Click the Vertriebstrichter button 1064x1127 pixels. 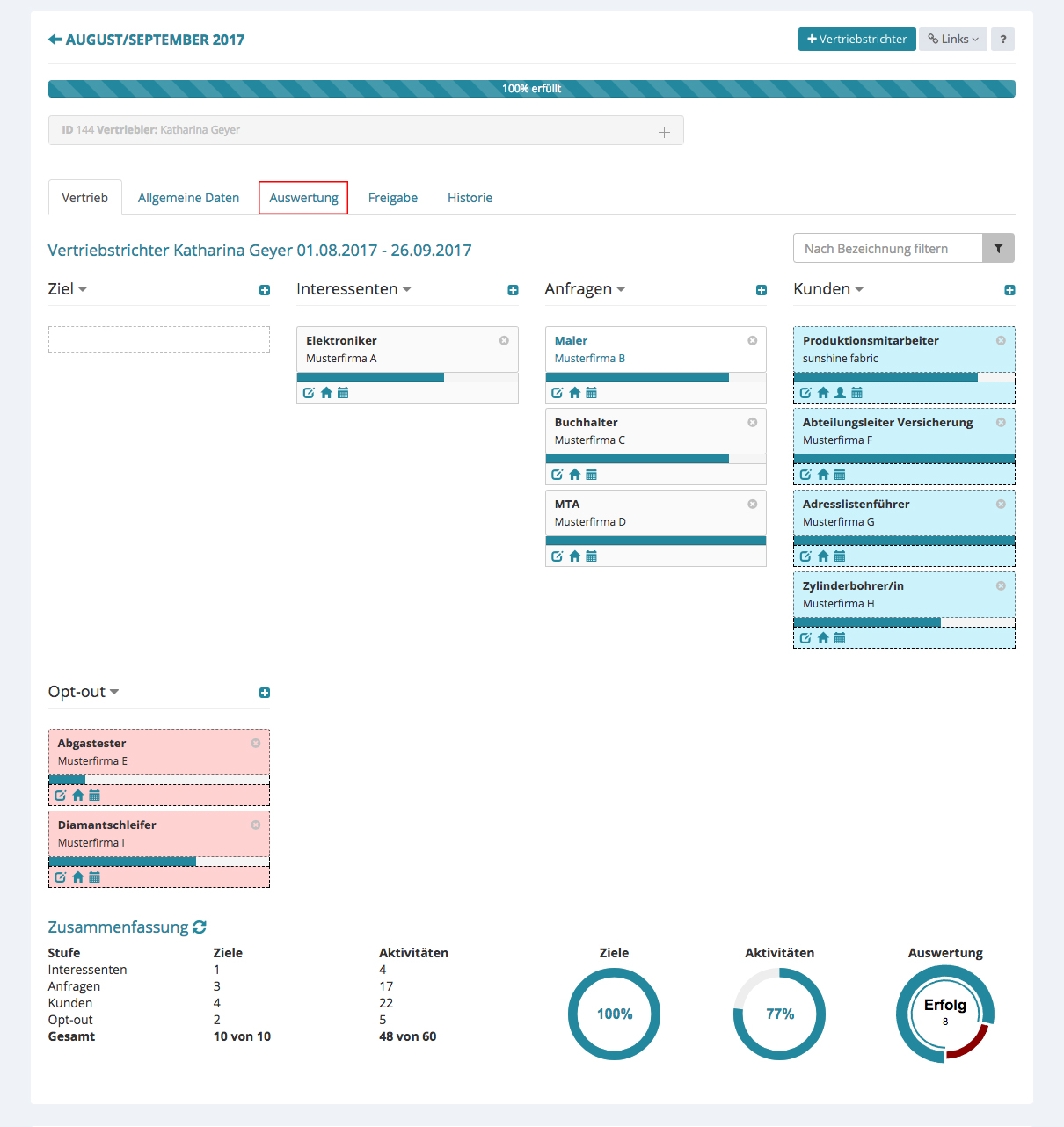coord(856,40)
